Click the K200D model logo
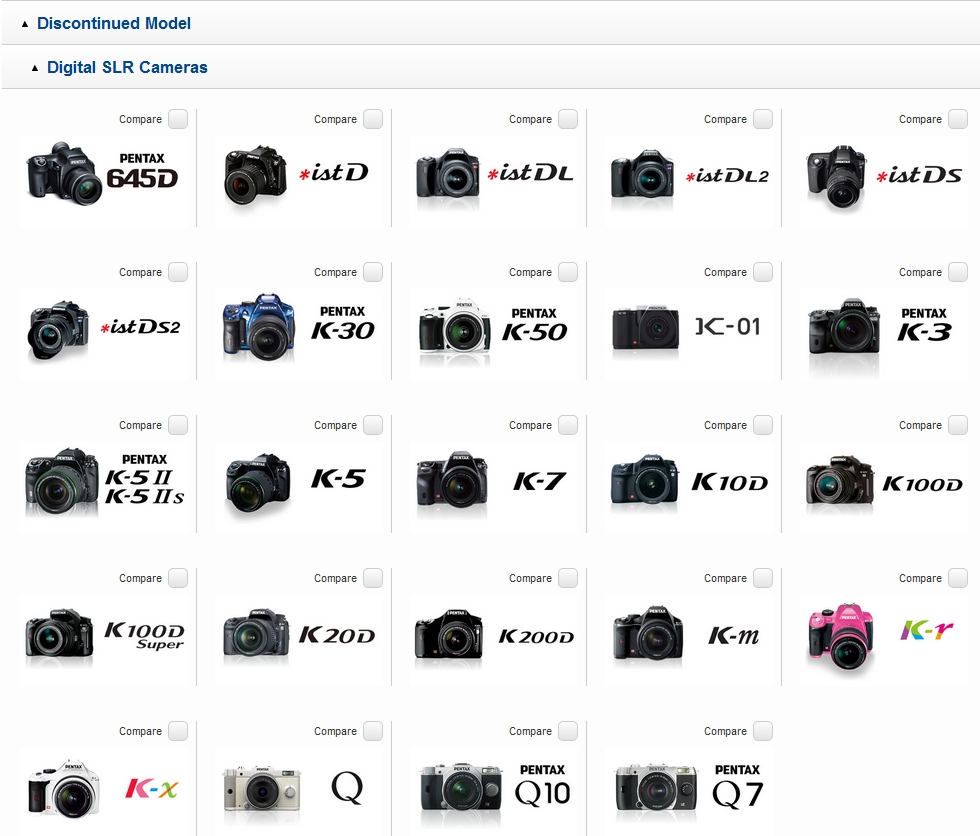Image resolution: width=980 pixels, height=836 pixels. 536,637
